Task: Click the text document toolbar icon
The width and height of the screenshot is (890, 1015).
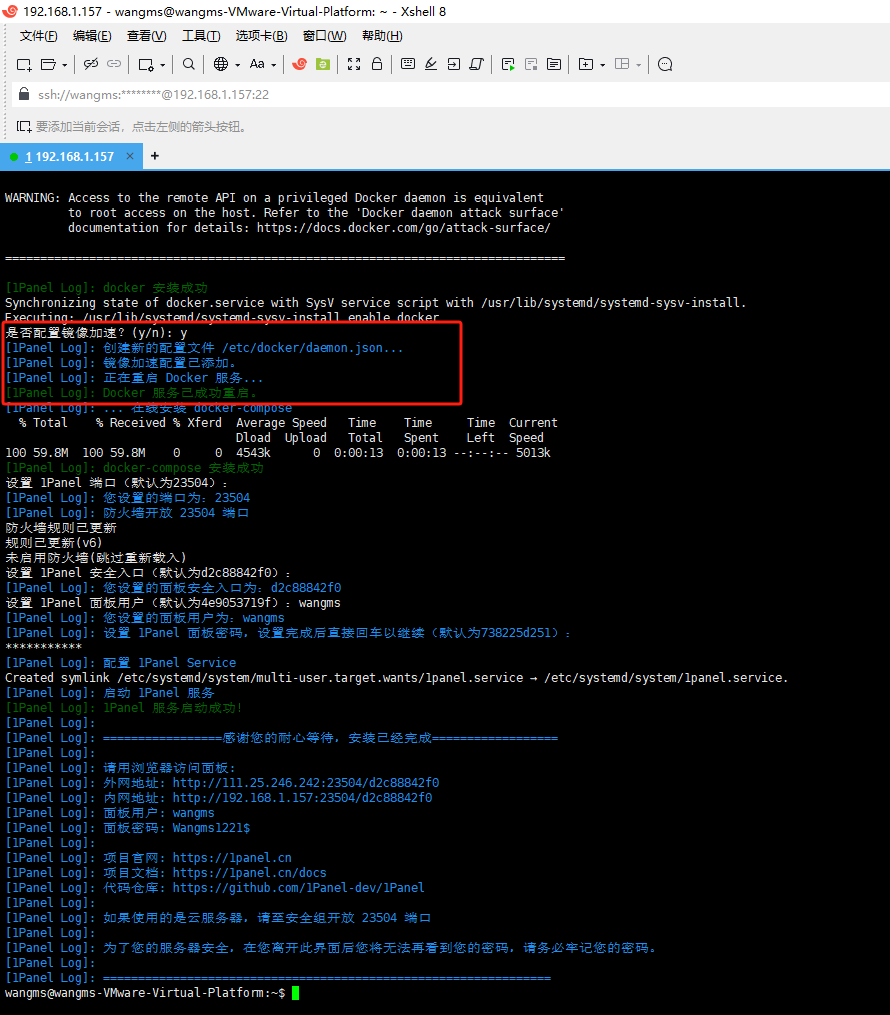Action: click(x=554, y=63)
